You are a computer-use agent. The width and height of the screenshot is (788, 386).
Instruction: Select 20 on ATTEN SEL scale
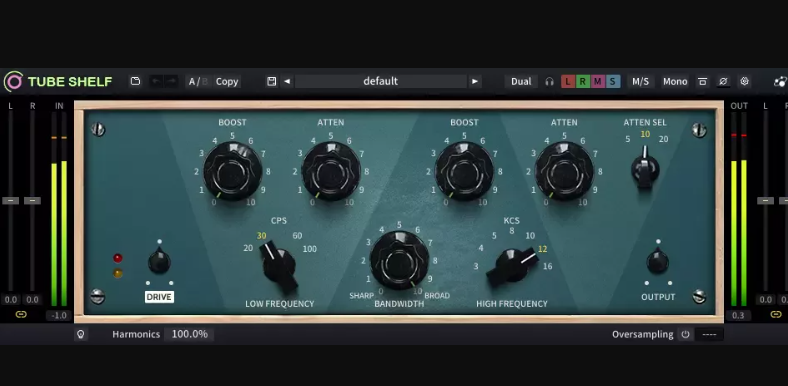(x=663, y=139)
